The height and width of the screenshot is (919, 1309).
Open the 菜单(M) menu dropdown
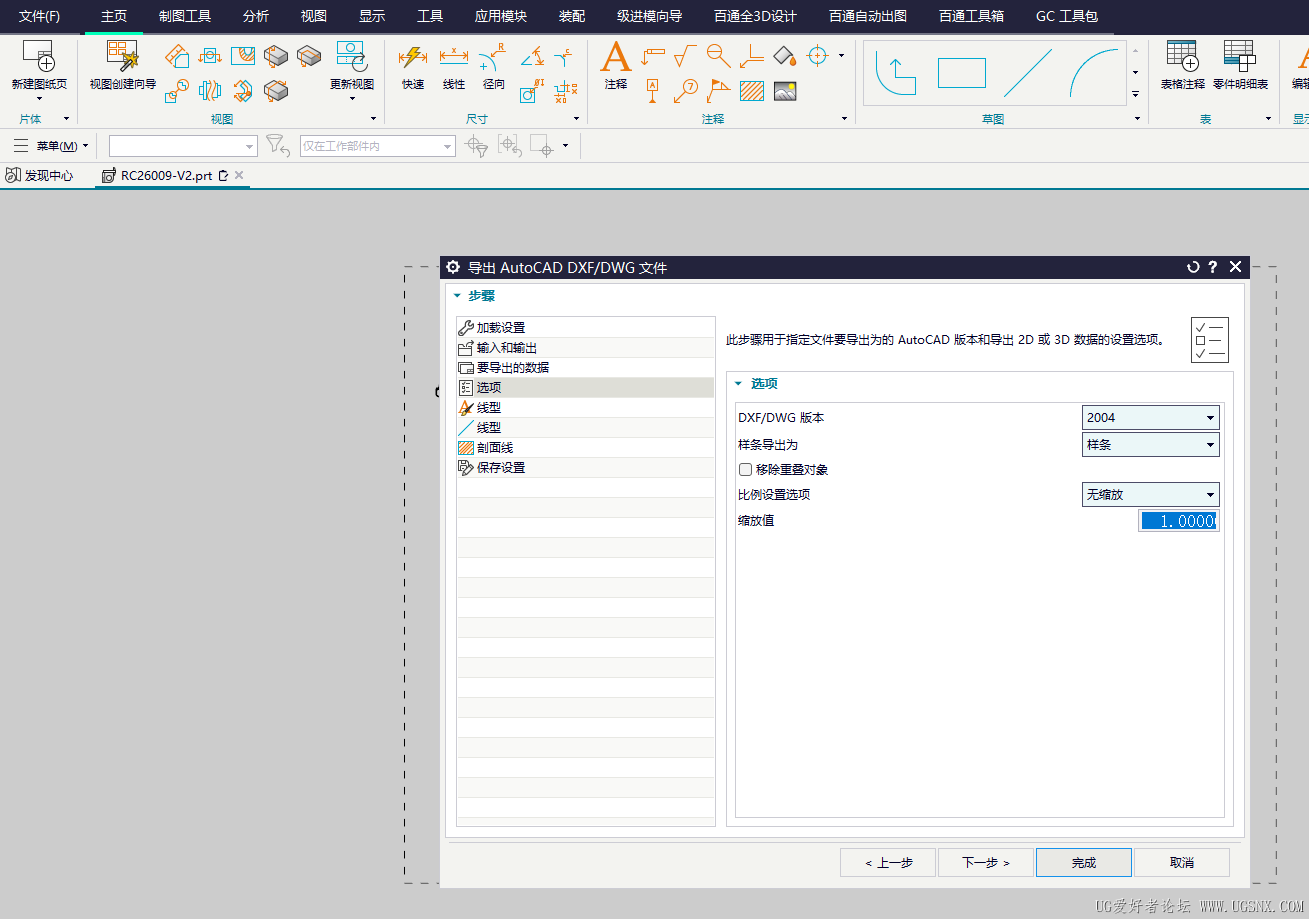click(x=51, y=146)
